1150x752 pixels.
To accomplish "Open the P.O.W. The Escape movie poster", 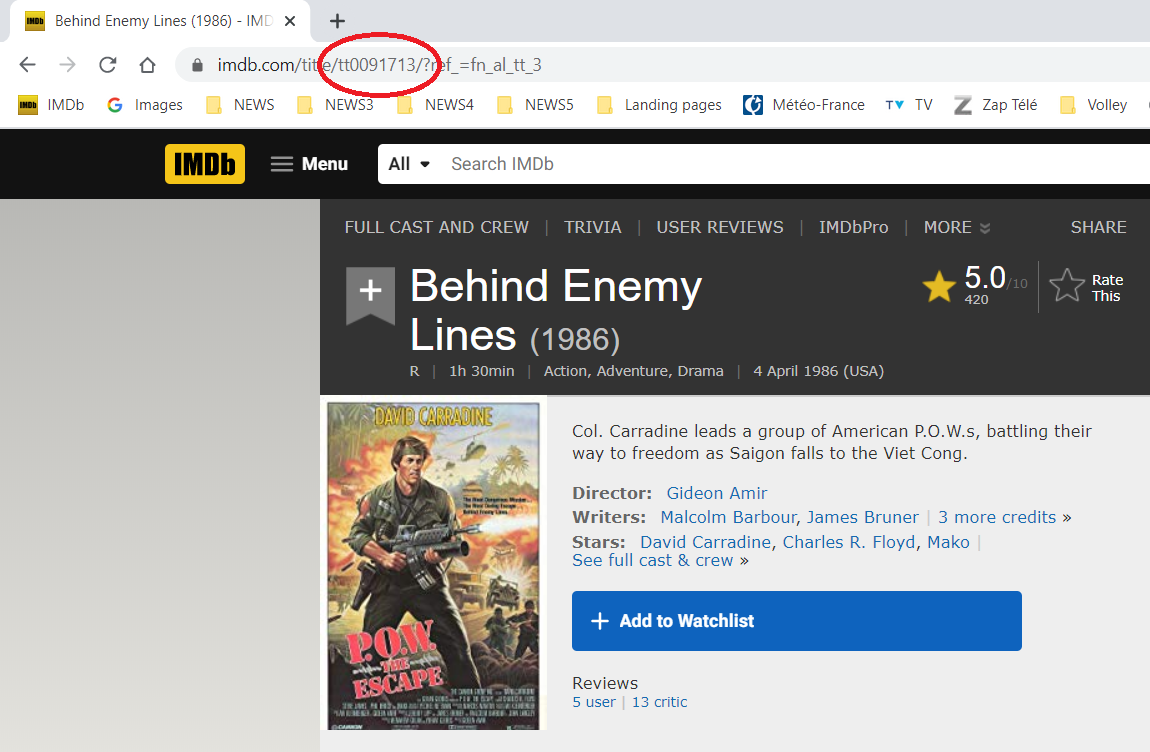I will coord(433,566).
